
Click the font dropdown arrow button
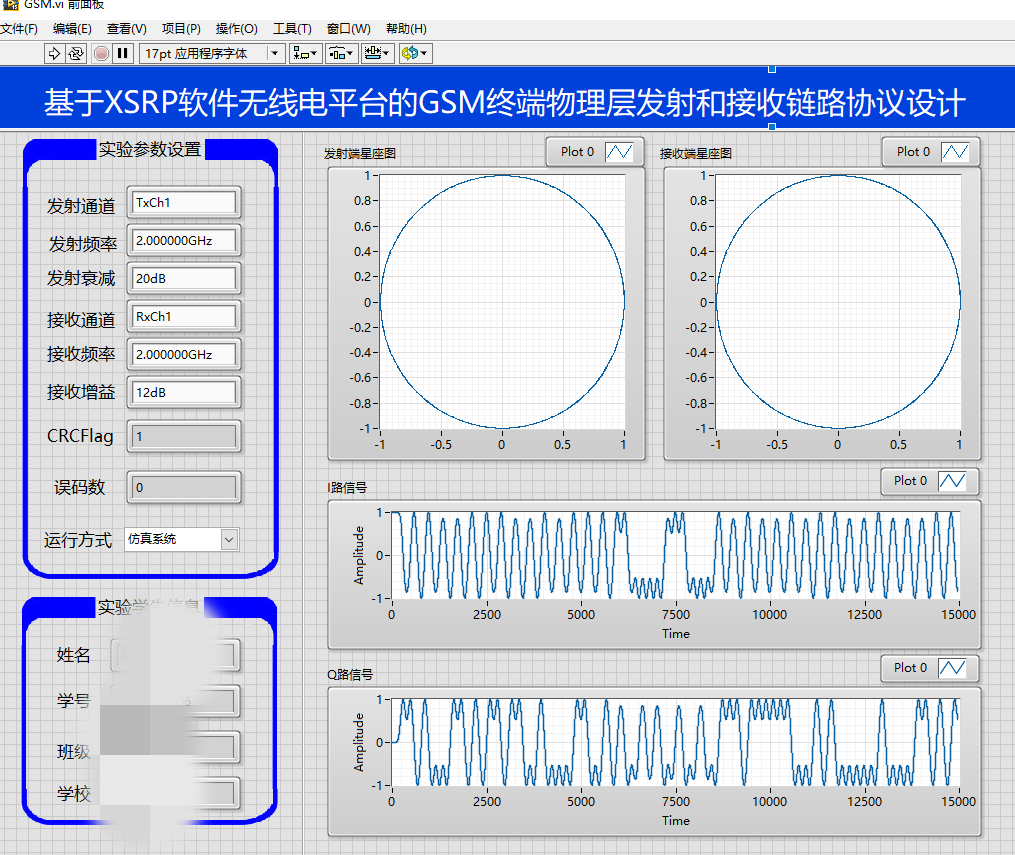pos(275,53)
